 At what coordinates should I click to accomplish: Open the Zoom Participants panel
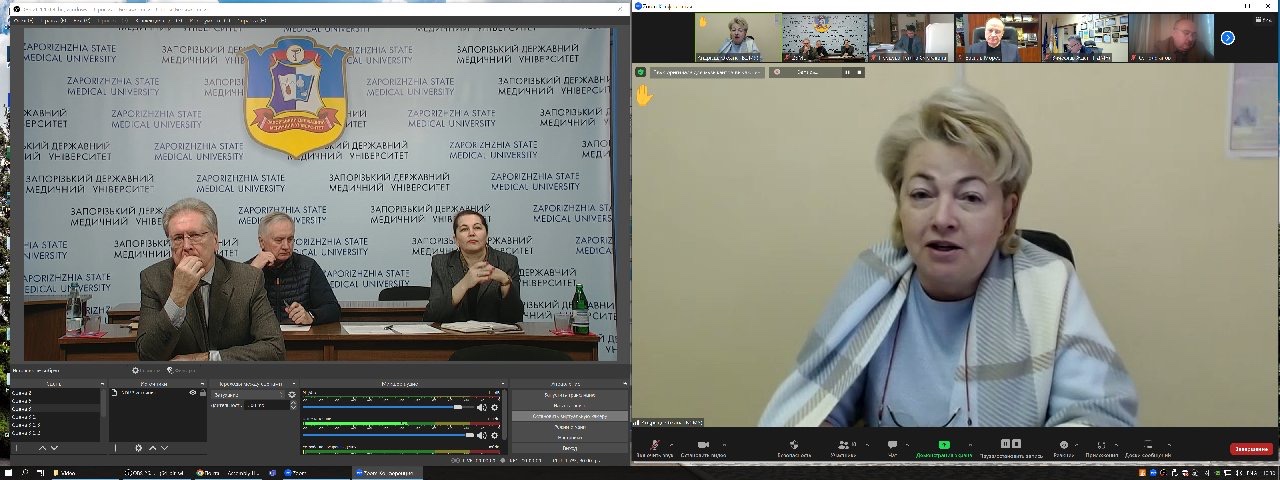845,444
